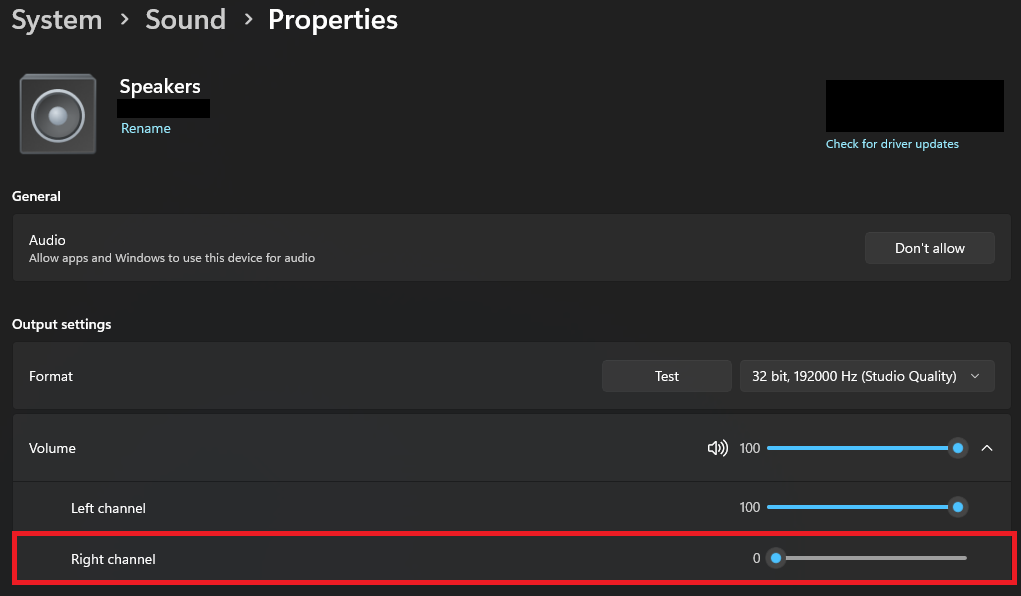Click the Left channel value 100
This screenshot has height=596, width=1021.
[x=750, y=507]
